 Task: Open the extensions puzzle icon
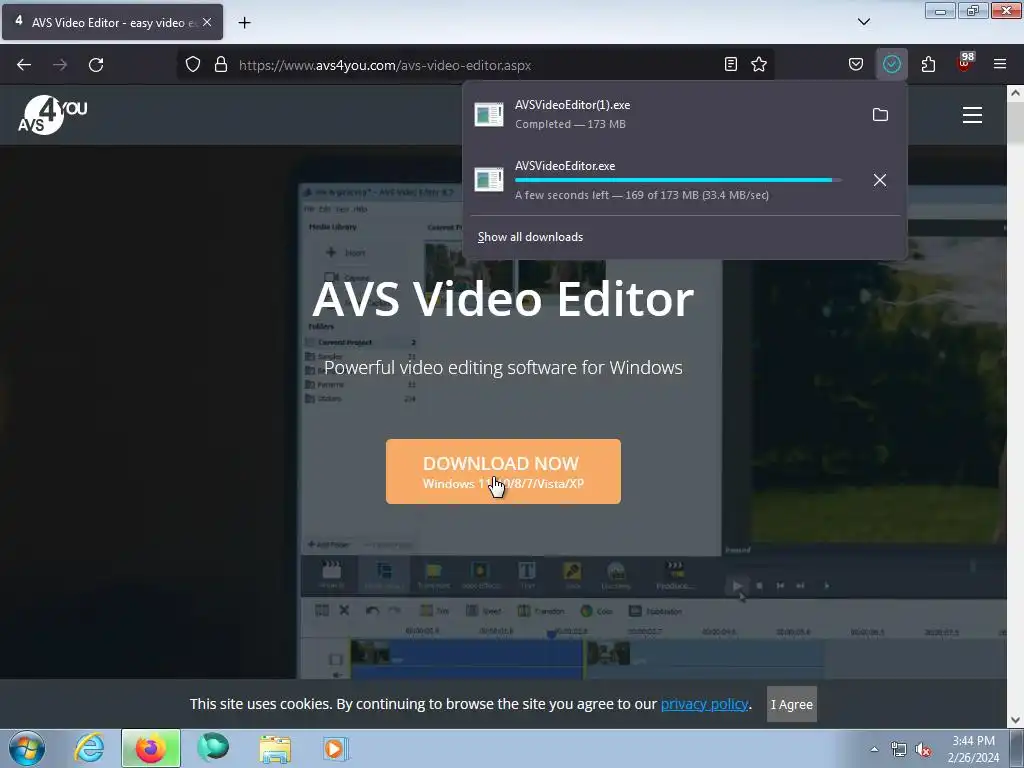(928, 64)
